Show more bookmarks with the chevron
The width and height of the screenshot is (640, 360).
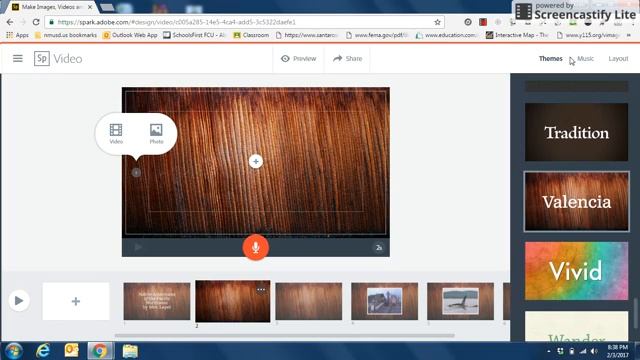[629, 35]
